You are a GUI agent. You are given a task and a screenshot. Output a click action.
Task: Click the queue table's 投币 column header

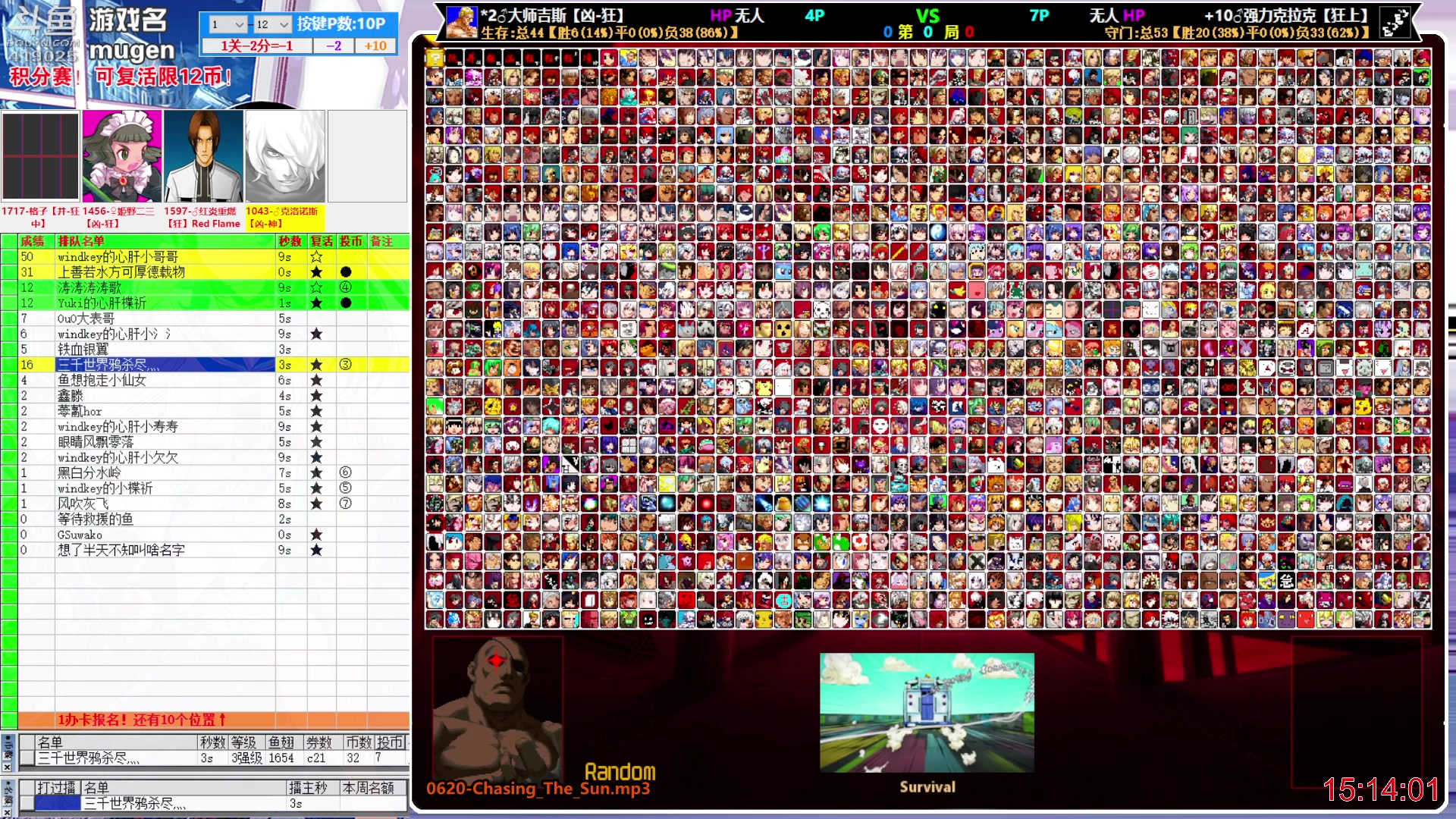[x=351, y=241]
